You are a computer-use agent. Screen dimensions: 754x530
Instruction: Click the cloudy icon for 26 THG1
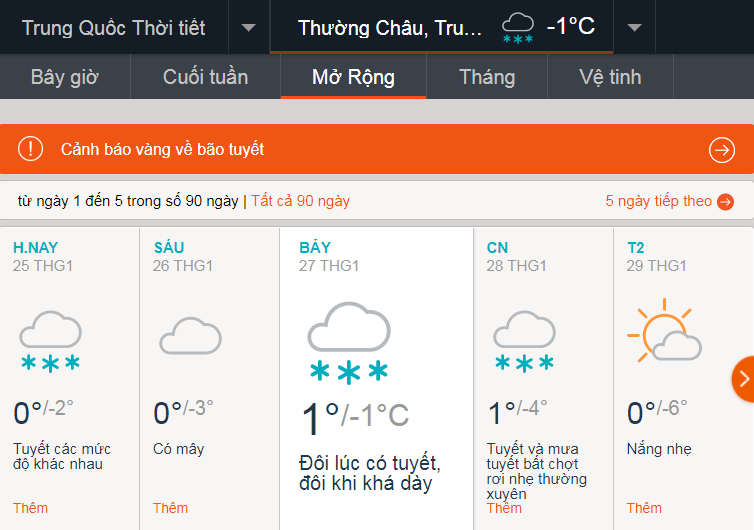[189, 335]
